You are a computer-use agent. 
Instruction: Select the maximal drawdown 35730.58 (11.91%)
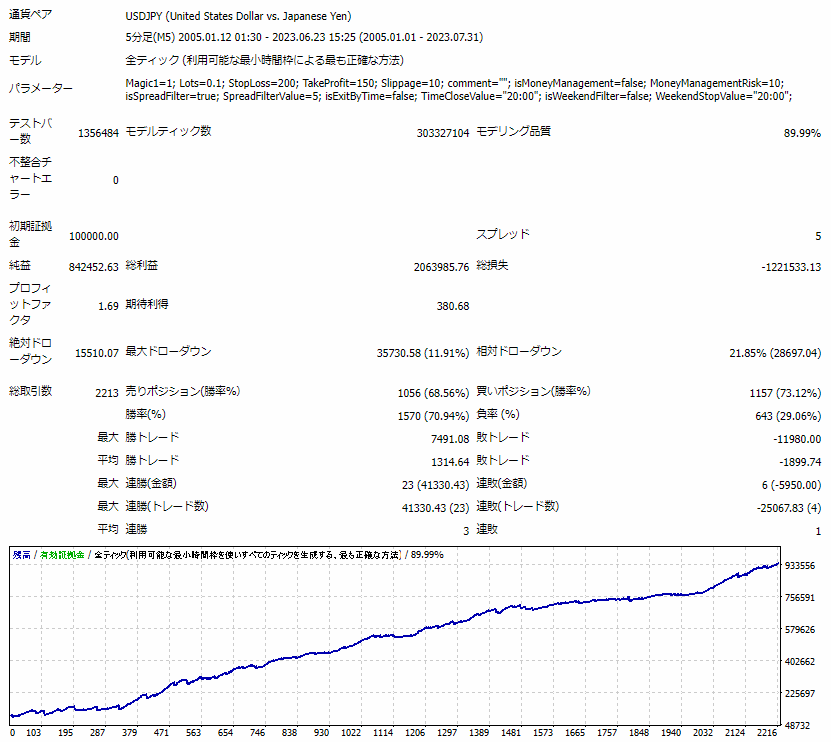[423, 353]
